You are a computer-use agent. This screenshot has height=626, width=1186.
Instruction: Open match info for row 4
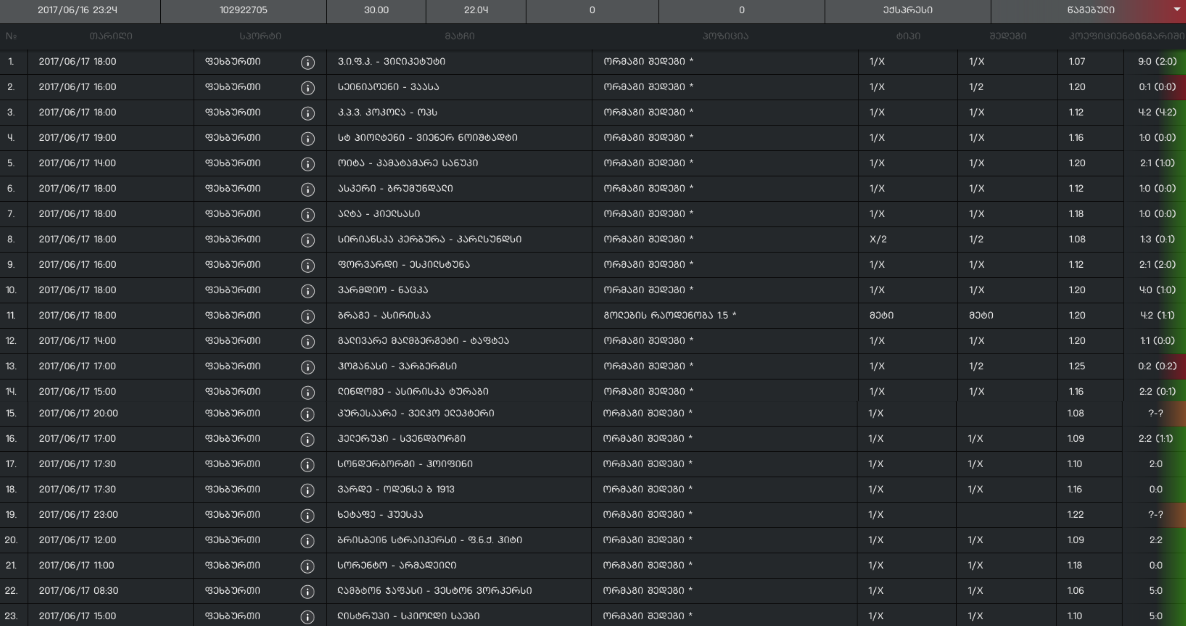[x=308, y=137]
